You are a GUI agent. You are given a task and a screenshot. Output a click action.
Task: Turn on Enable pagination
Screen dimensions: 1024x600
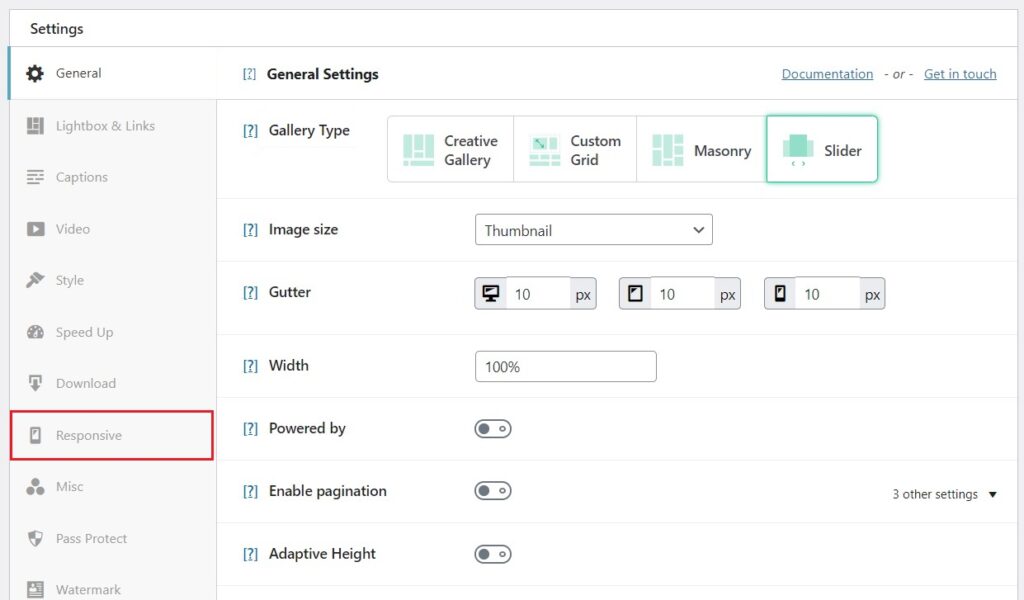point(492,491)
